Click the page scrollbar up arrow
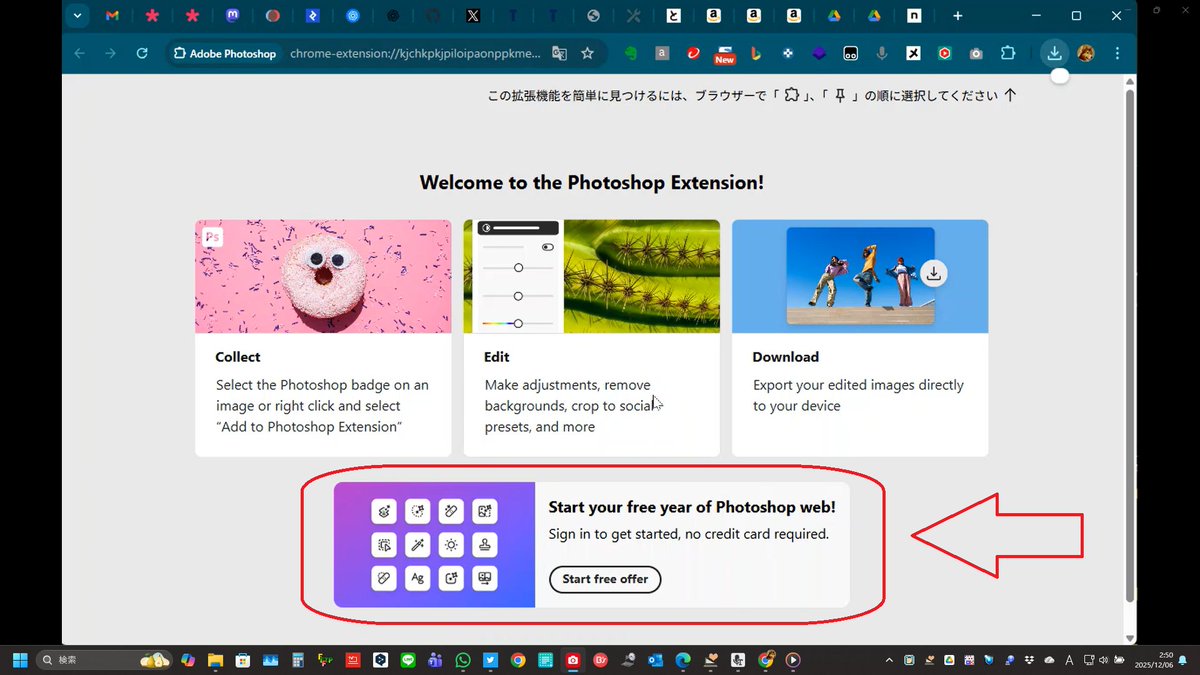 click(x=1131, y=81)
